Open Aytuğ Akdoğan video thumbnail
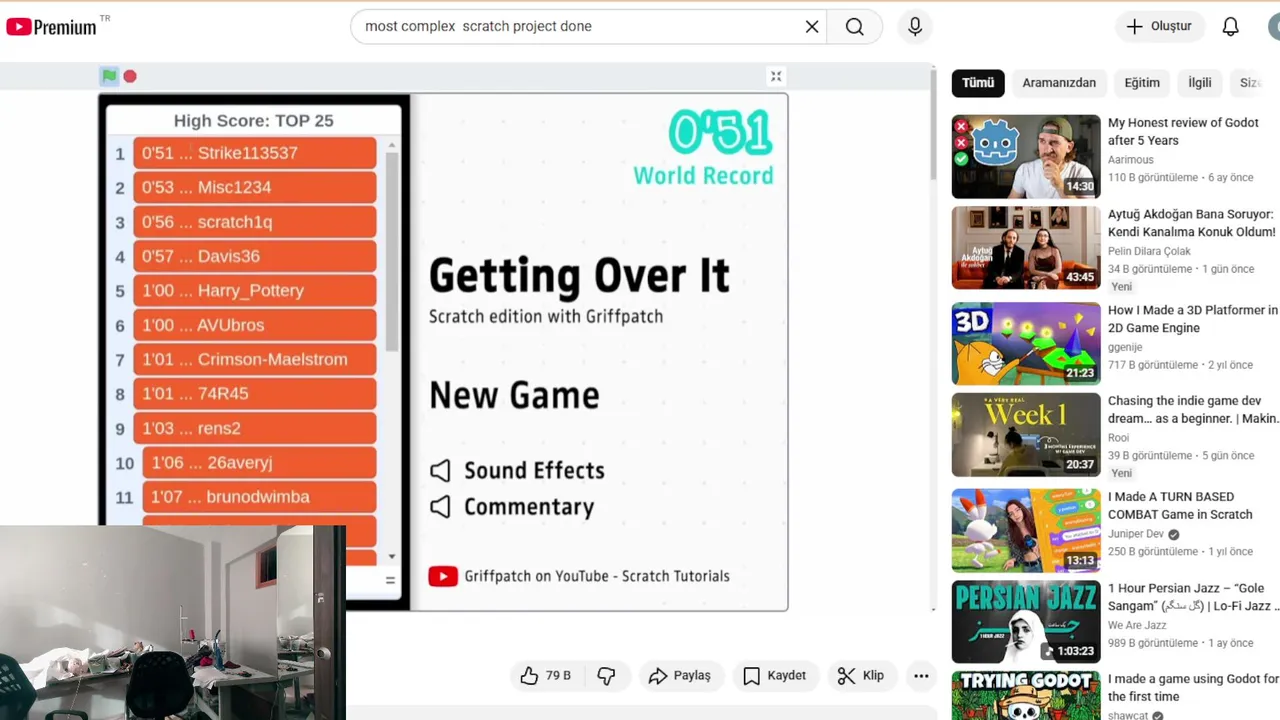The image size is (1280, 720). pyautogui.click(x=1026, y=248)
